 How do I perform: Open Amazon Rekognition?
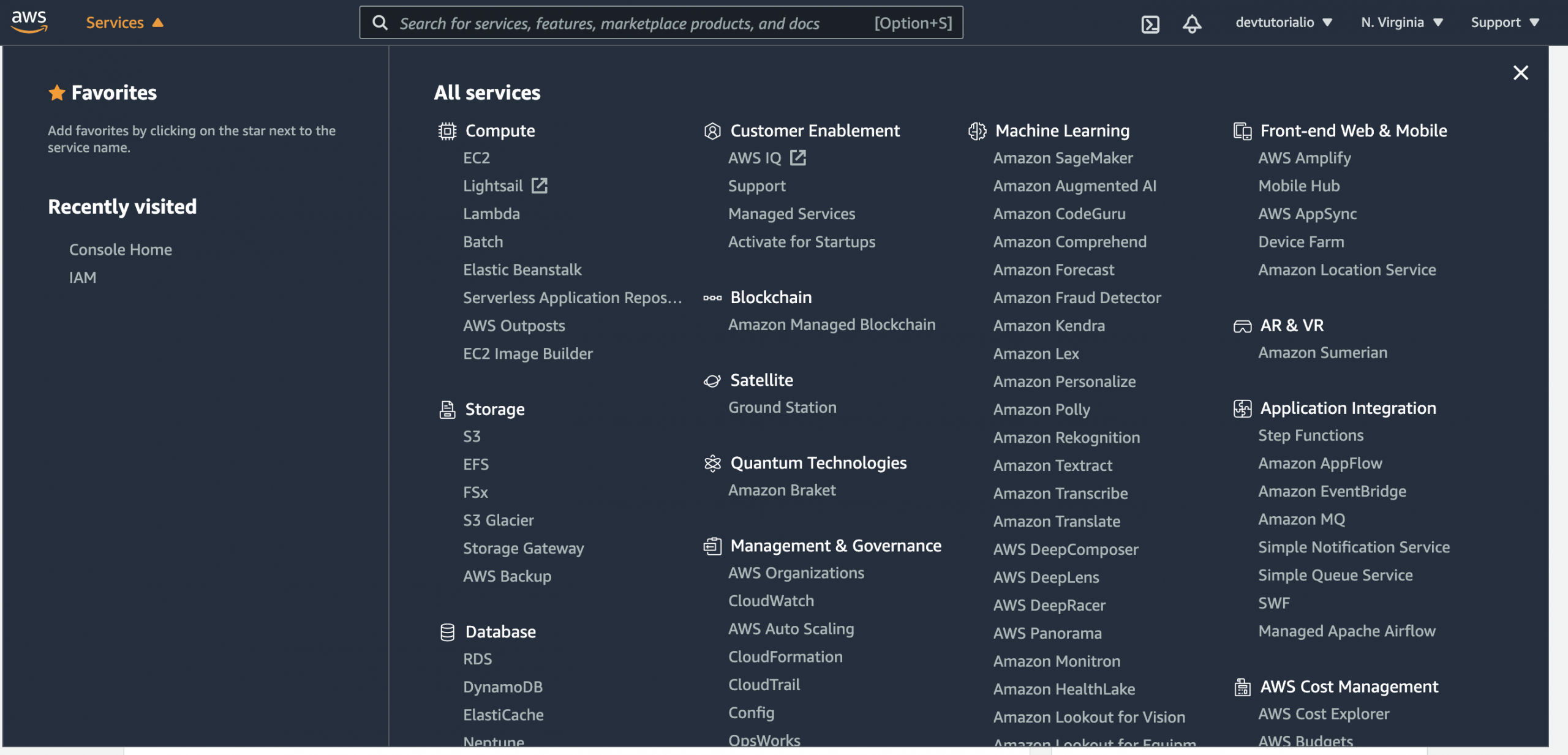(x=1066, y=438)
